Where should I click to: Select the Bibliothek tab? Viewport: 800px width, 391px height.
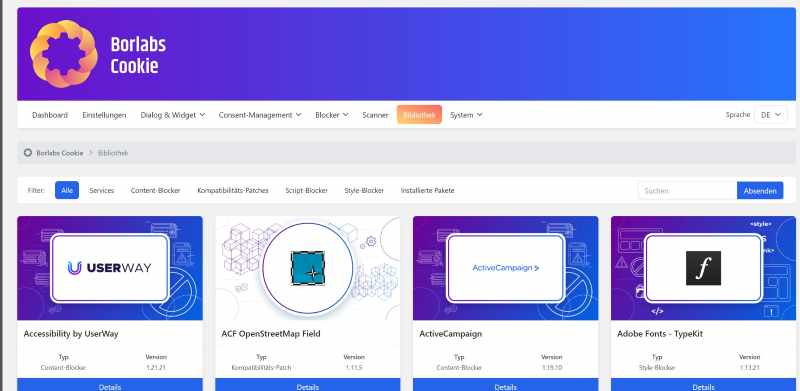pos(419,115)
